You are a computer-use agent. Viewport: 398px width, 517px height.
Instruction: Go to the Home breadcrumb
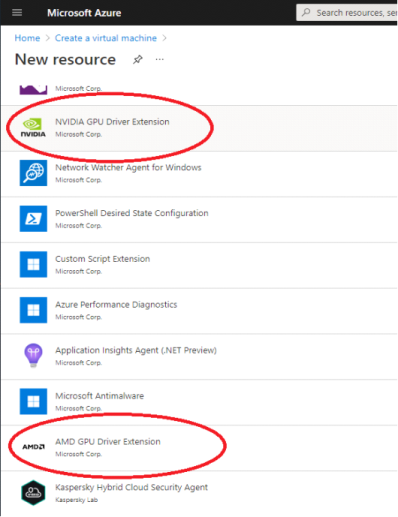[27, 38]
